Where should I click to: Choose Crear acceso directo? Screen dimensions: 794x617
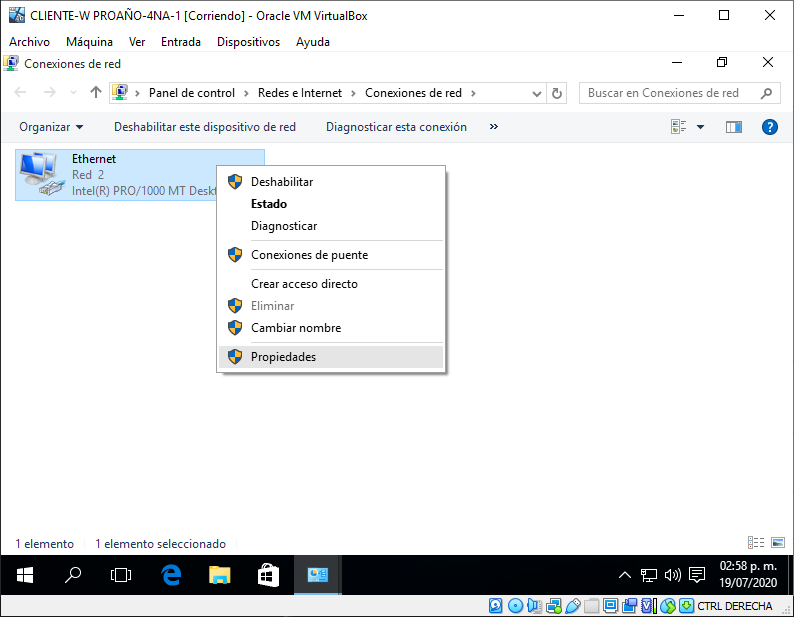[x=331, y=284]
